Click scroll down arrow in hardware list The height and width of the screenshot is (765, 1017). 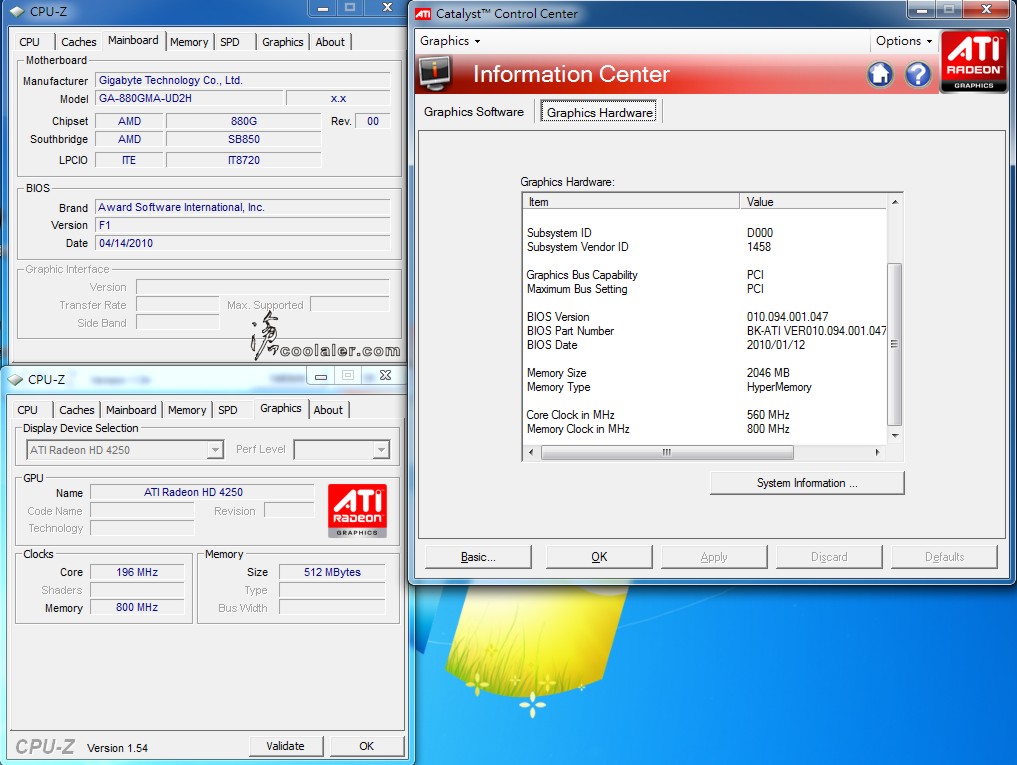(x=895, y=435)
